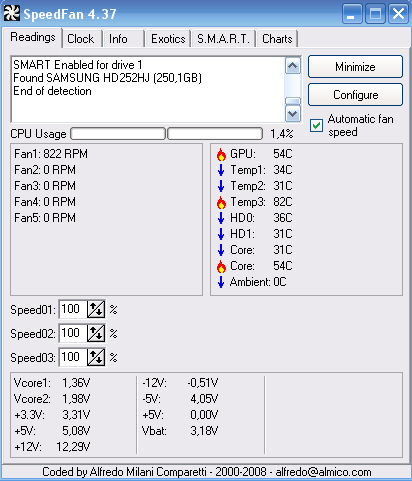Click the first CPU Usage bar
The height and width of the screenshot is (481, 412).
[x=118, y=134]
